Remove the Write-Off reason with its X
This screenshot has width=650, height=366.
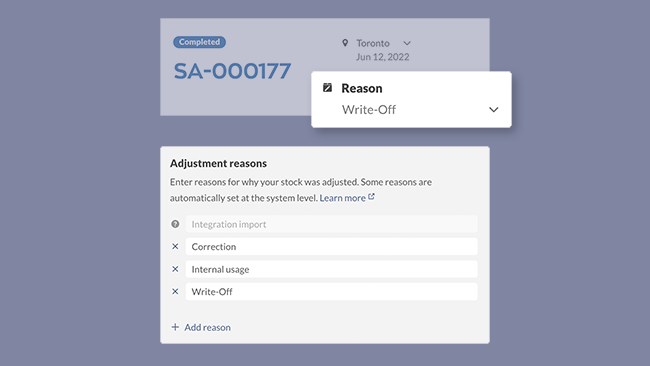pos(175,291)
